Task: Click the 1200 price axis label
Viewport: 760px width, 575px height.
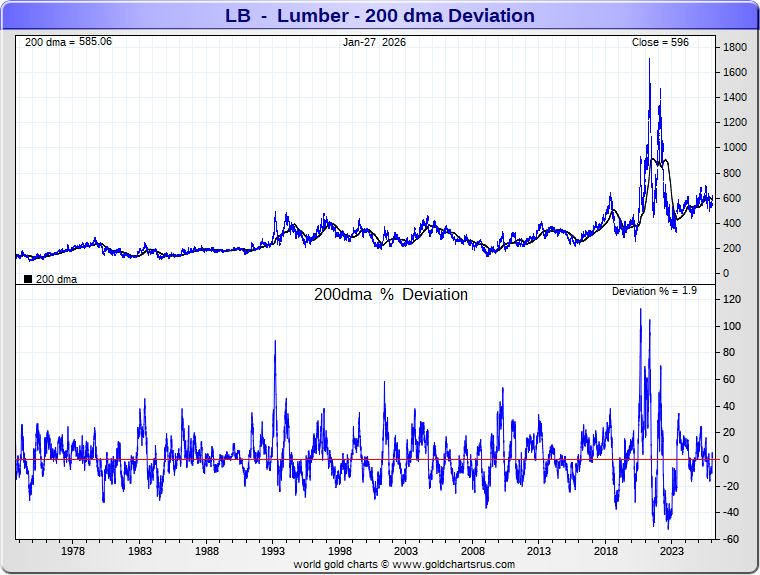Action: click(x=735, y=122)
